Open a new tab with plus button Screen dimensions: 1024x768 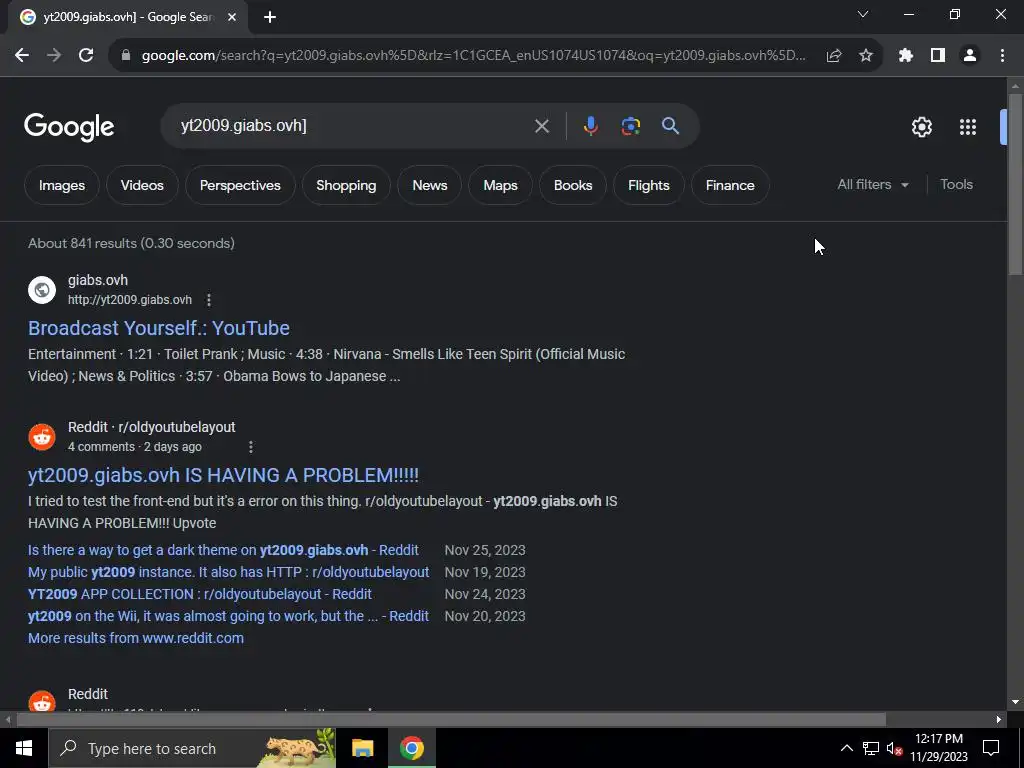270,18
